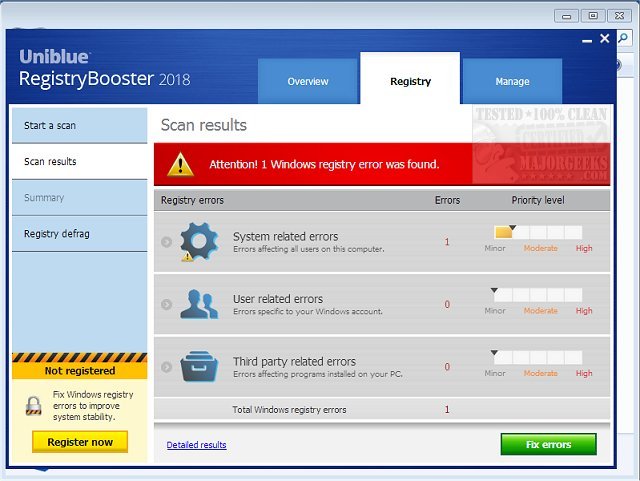Click the magnifier search icon in the background window

[623, 38]
